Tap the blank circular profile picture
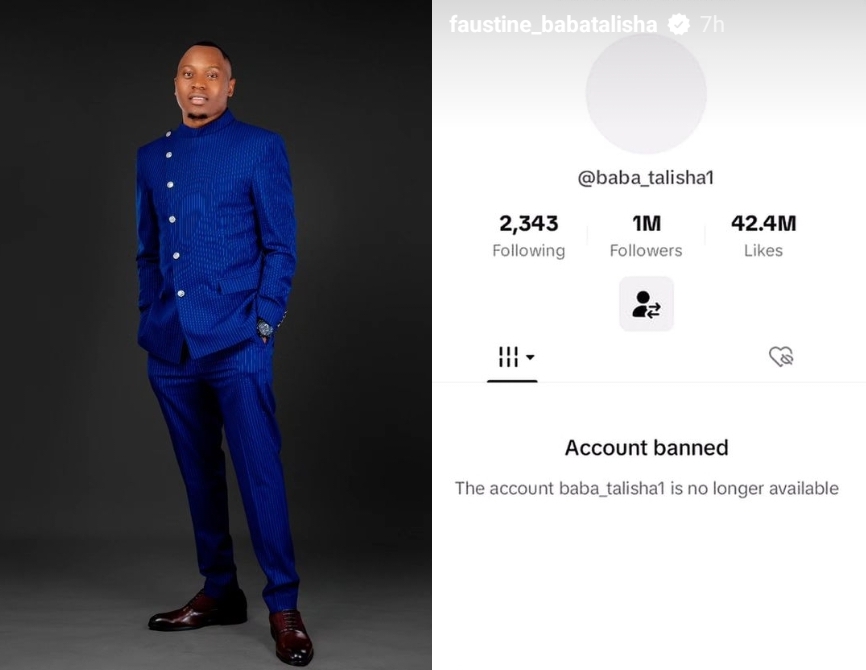Viewport: 866px width, 670px height. click(646, 93)
